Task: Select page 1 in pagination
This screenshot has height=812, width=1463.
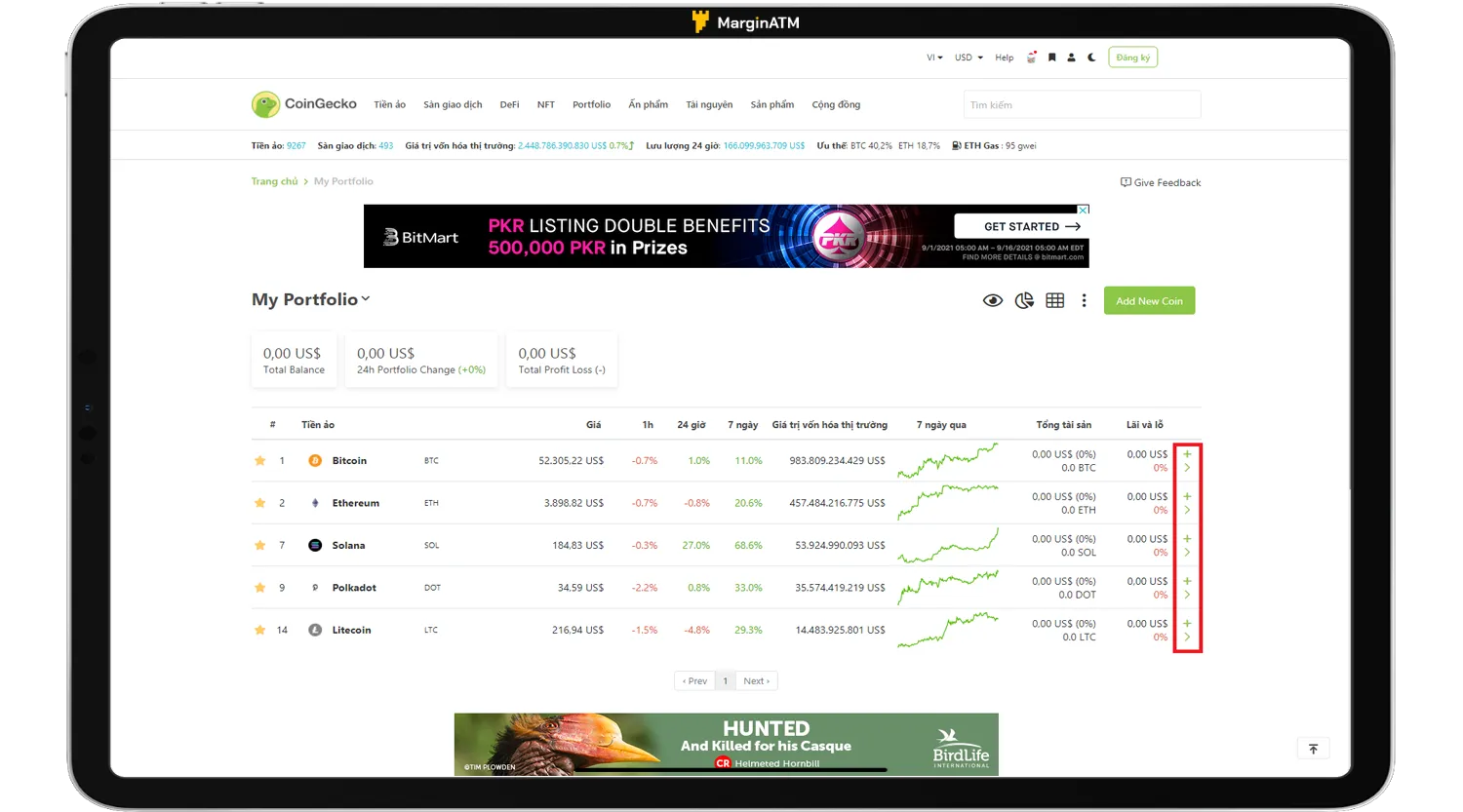Action: click(x=725, y=680)
